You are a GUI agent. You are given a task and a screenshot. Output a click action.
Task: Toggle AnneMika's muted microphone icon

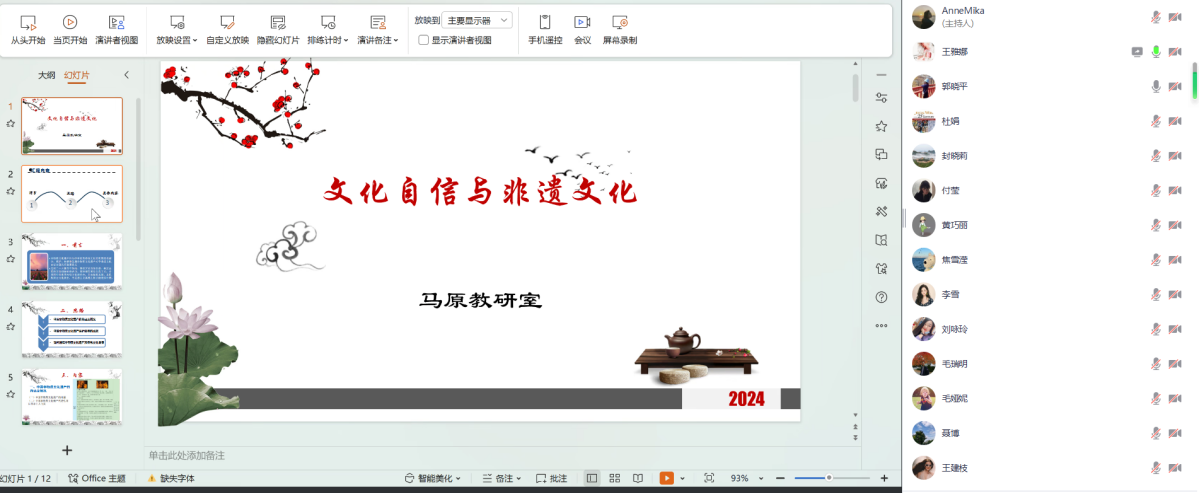pos(1156,17)
